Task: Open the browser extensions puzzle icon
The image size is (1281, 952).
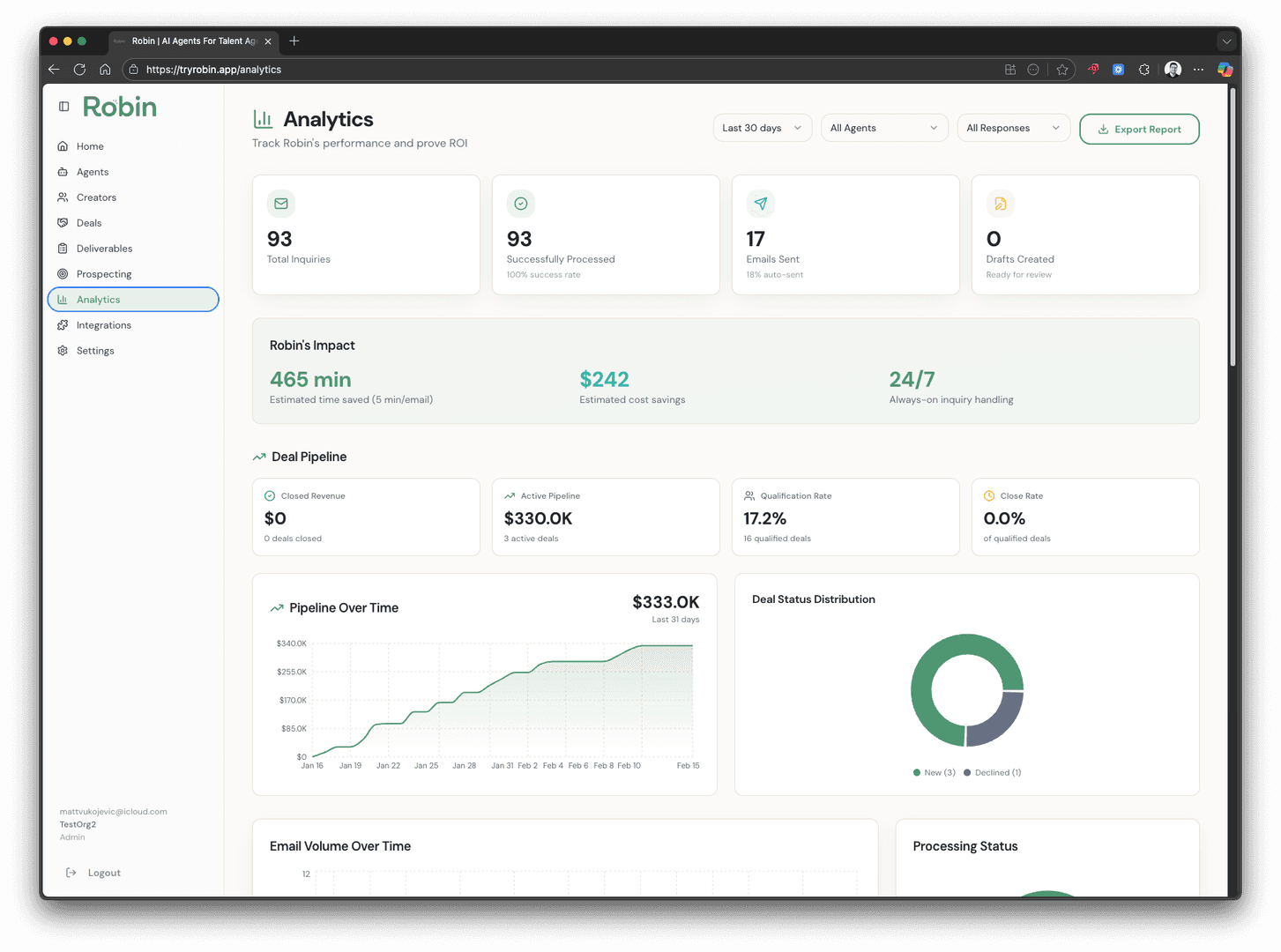Action: pyautogui.click(x=1144, y=70)
